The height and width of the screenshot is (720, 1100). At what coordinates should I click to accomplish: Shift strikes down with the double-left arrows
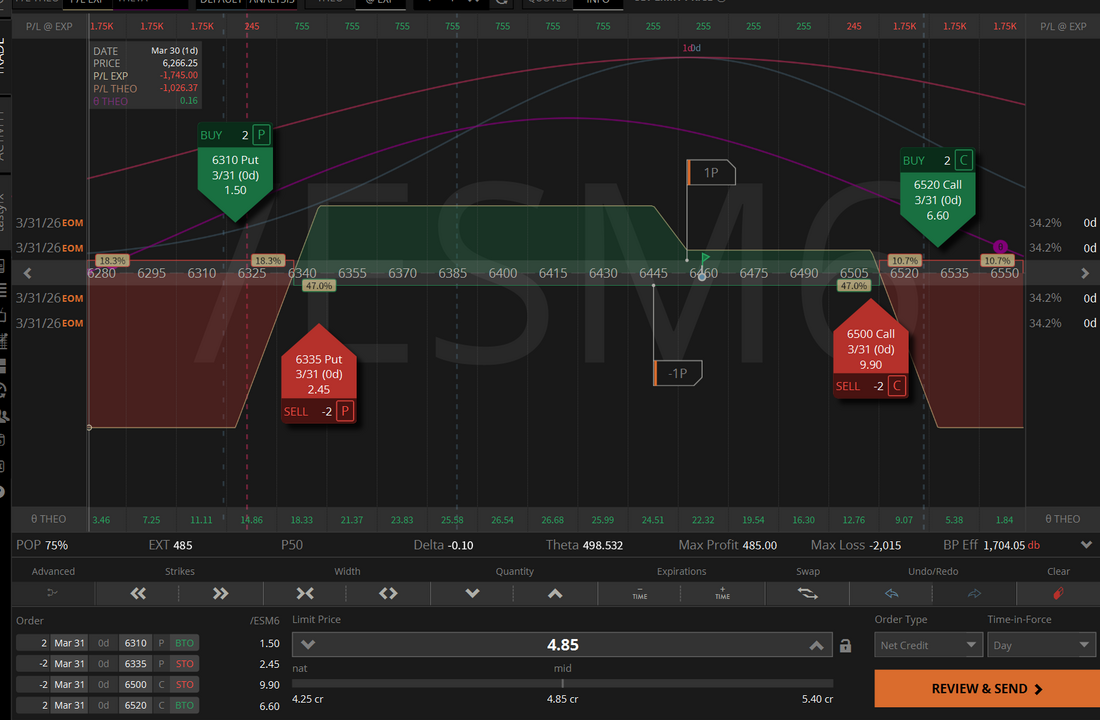click(x=138, y=593)
